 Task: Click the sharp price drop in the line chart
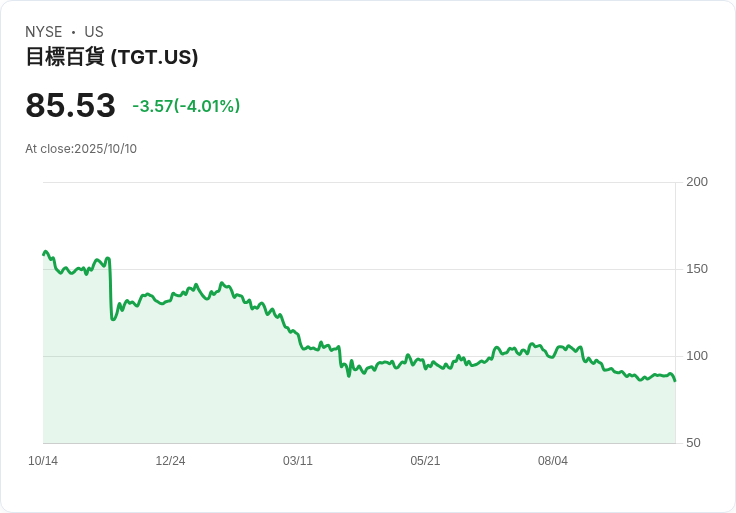[x=111, y=289]
